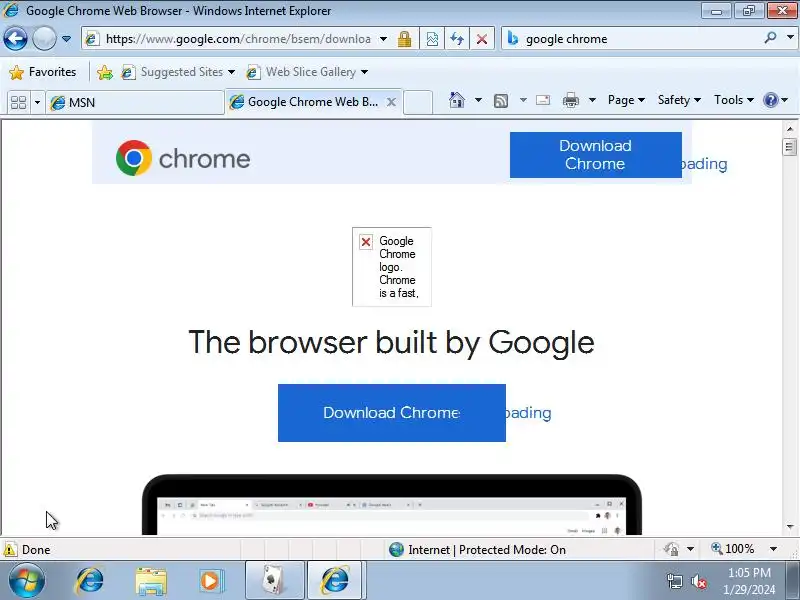Stop loading with the red X icon

point(482,39)
